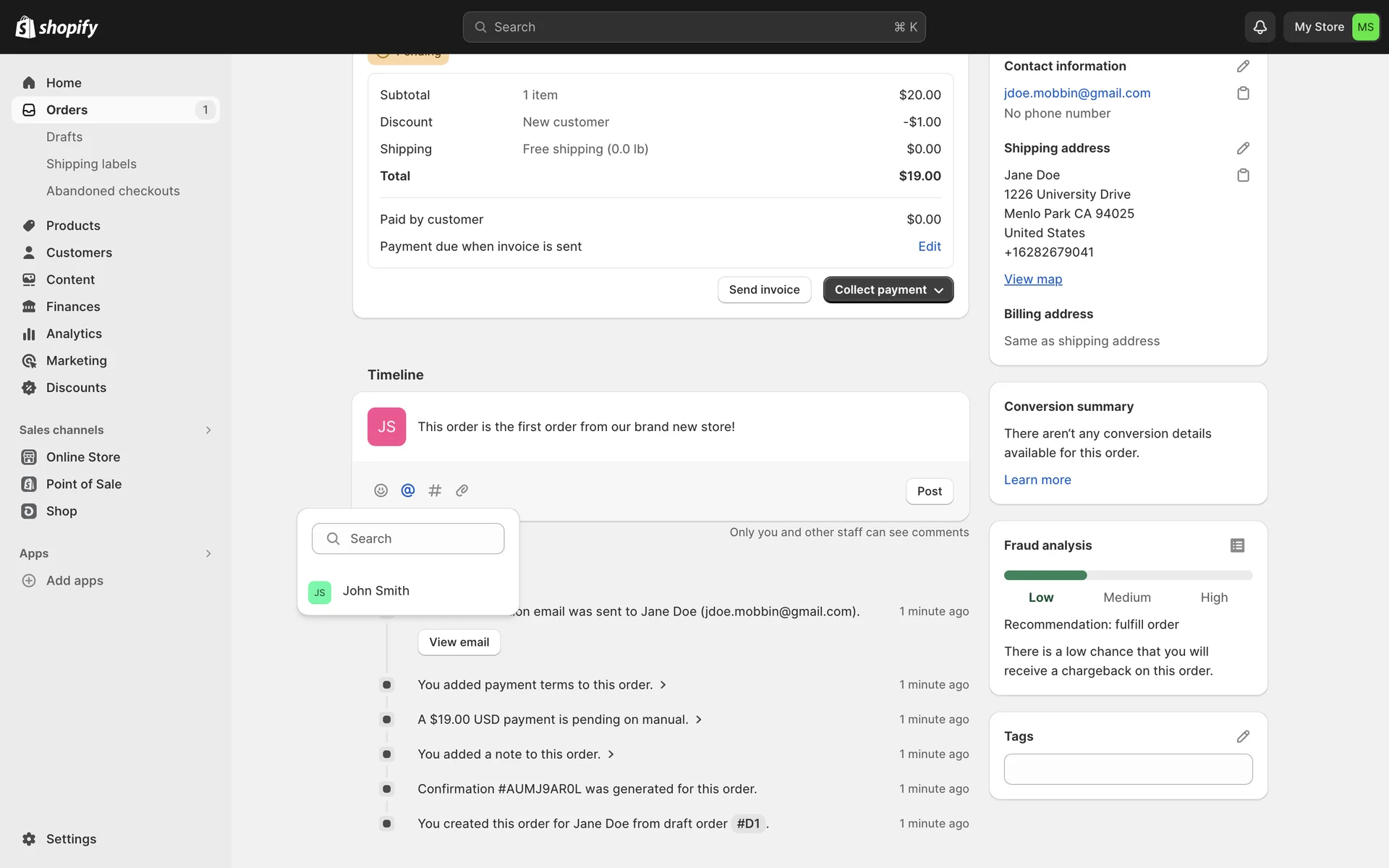Edit tags pencil icon
1389x868 pixels.
pos(1243,736)
